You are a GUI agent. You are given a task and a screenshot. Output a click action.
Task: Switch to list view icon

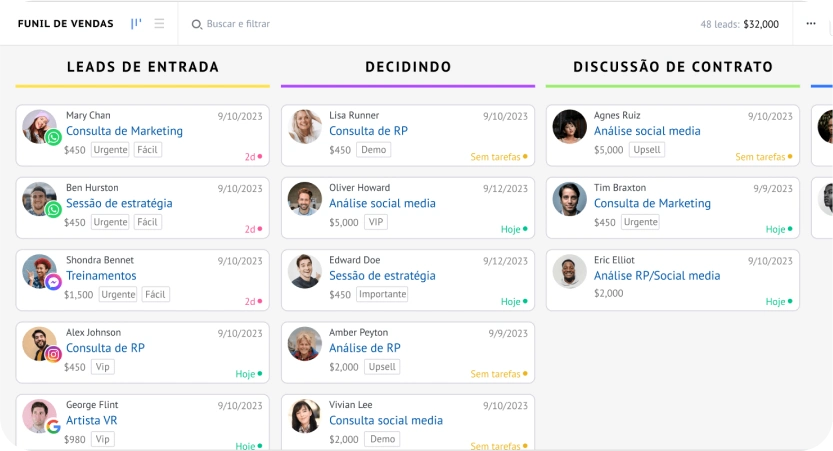tap(159, 24)
